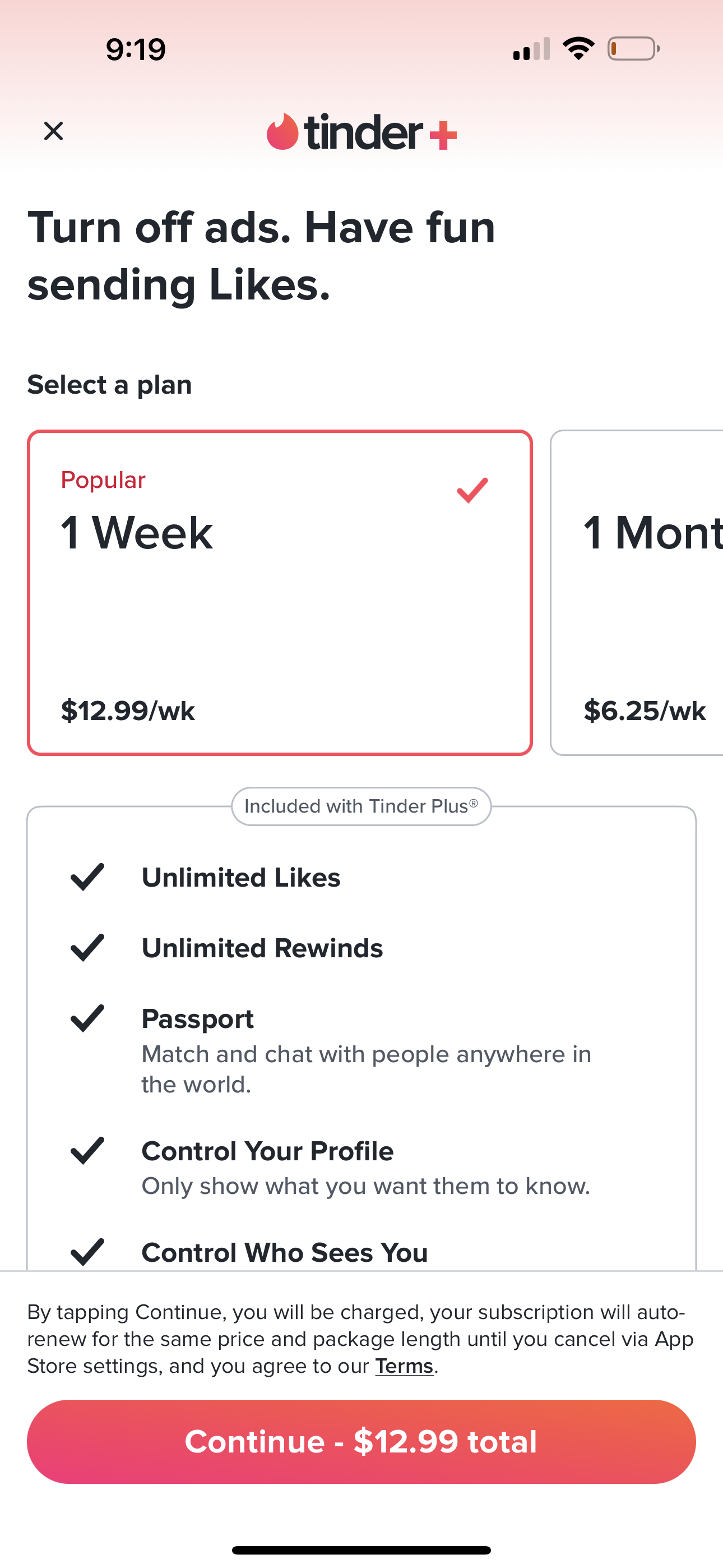Image resolution: width=723 pixels, height=1568 pixels.
Task: Open the Terms link
Action: (x=404, y=1367)
